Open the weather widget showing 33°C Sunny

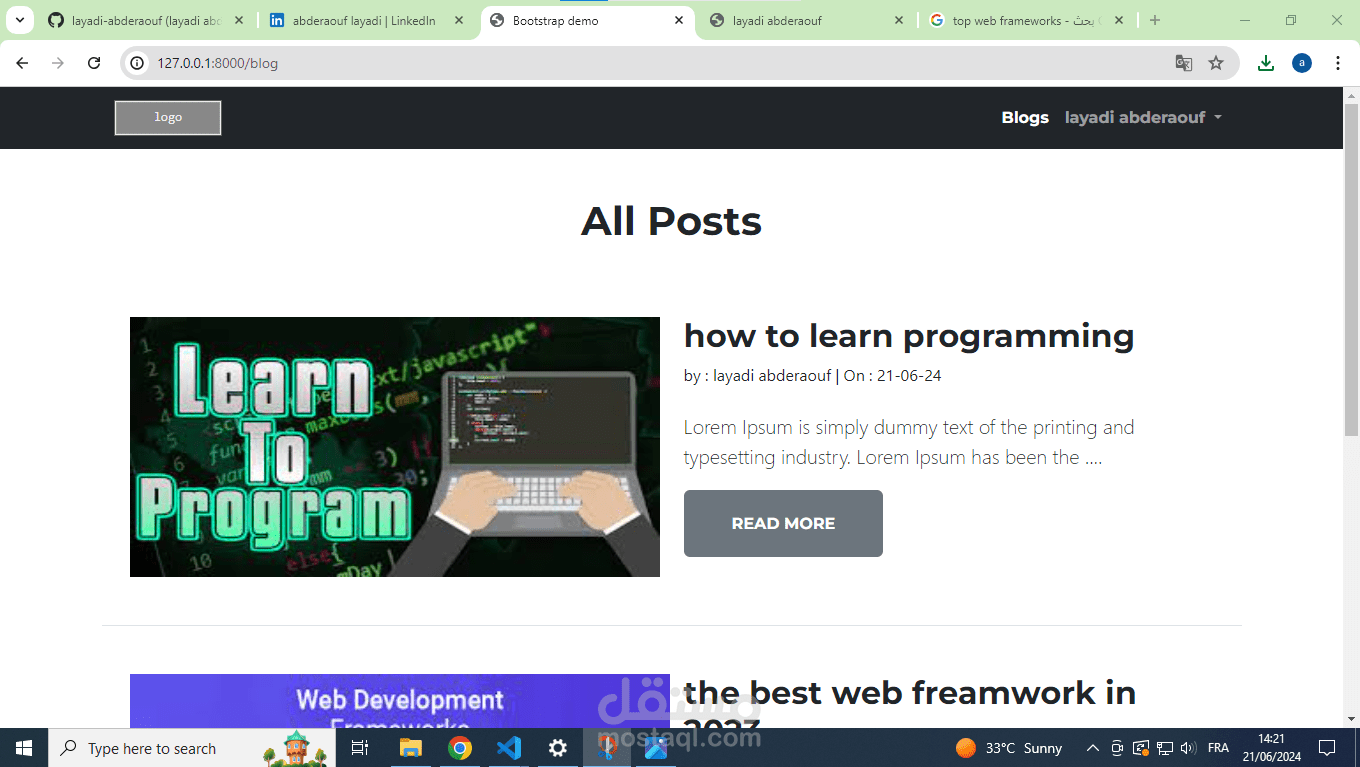[1008, 747]
